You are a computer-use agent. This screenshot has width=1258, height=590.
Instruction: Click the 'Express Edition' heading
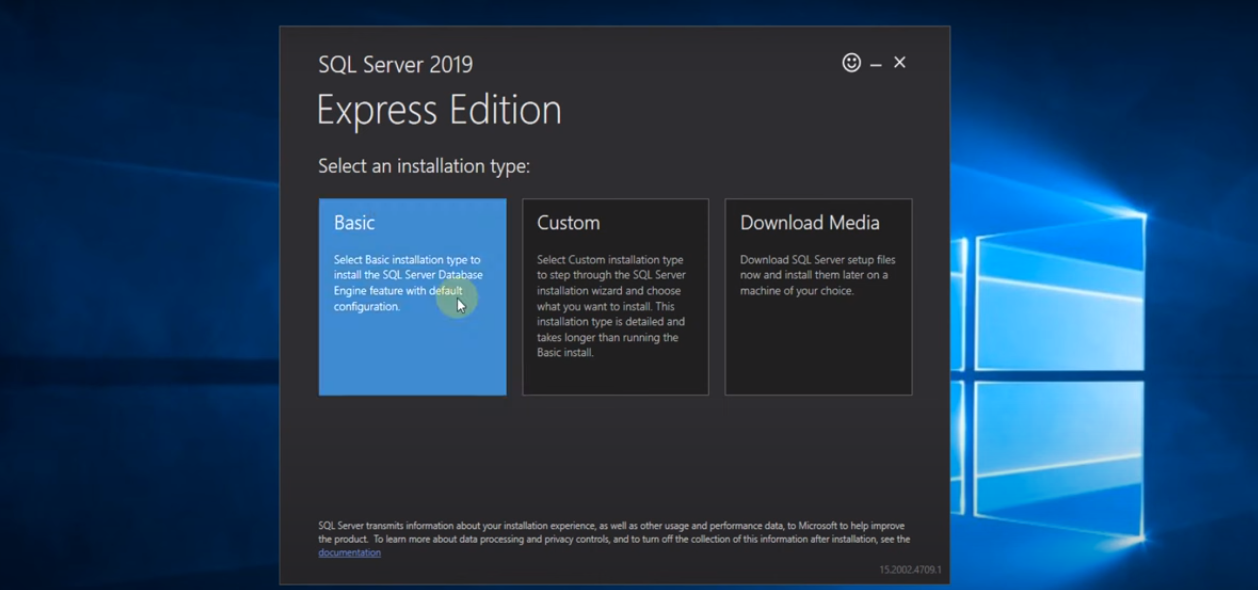[439, 110]
